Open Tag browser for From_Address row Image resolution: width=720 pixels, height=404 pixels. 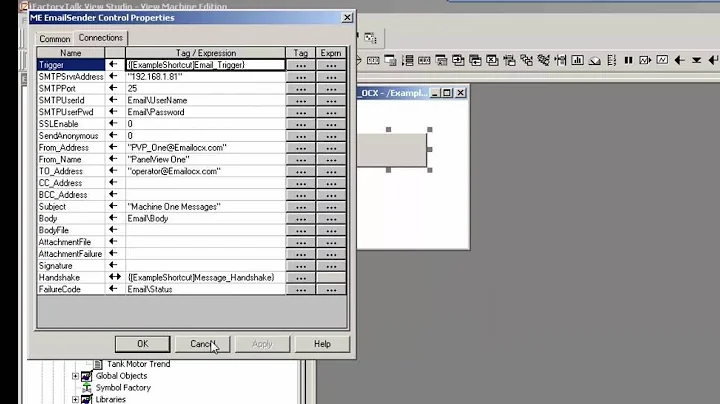301,148
